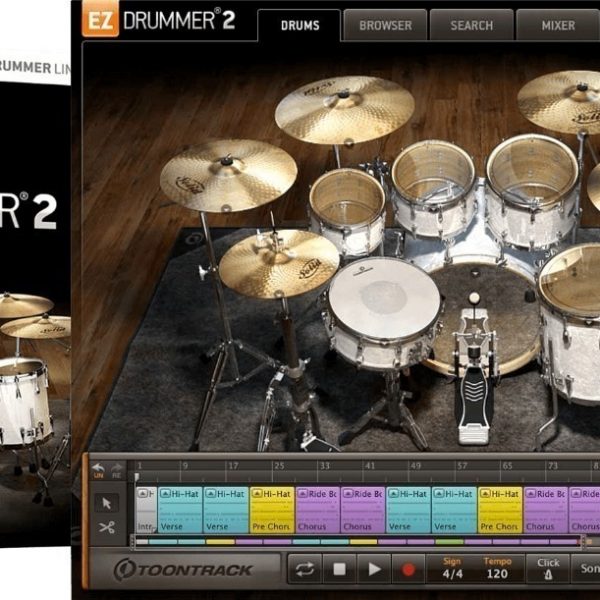Viewport: 600px width, 600px height.
Task: Select the first yellow Pre Chorus block
Action: 272,510
